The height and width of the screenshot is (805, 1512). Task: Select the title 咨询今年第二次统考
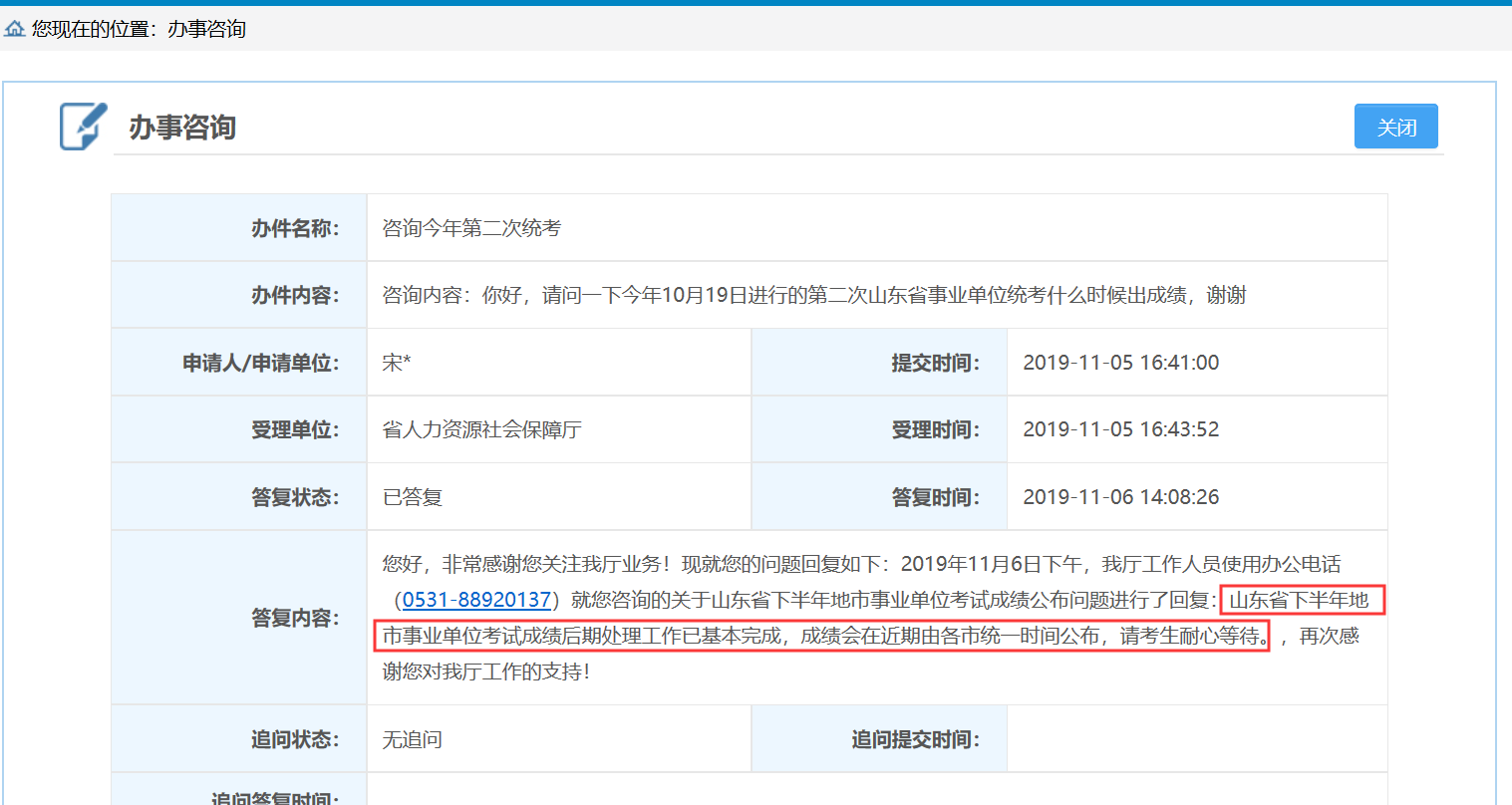click(471, 228)
